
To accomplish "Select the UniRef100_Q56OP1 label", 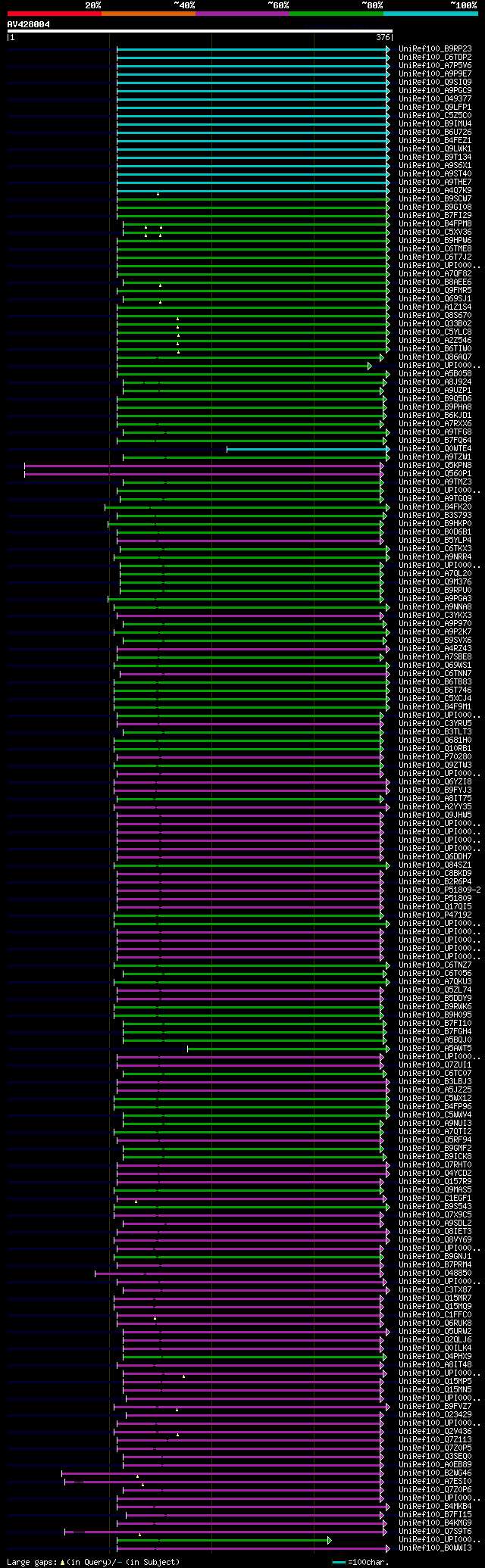I will (435, 474).
